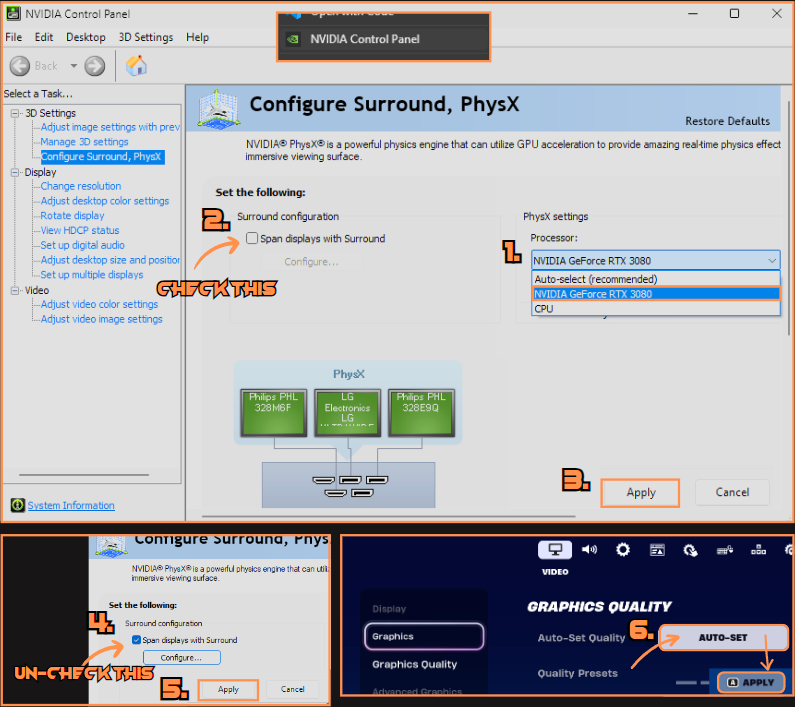
Task: Open the gear icon tab in game settings
Action: (623, 550)
